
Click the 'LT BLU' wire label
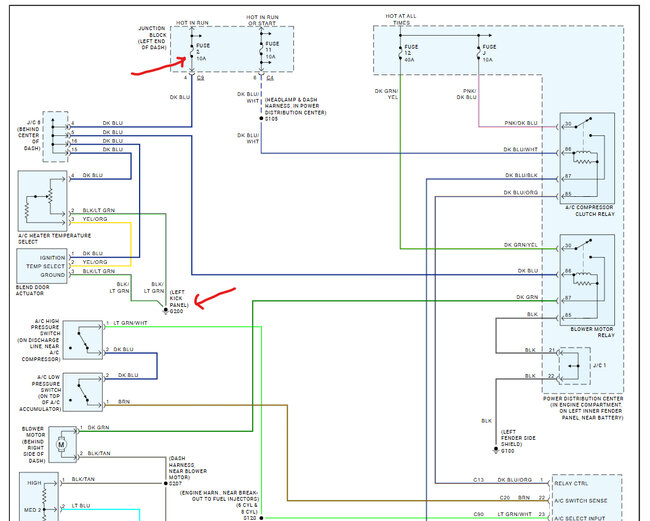pos(81,506)
